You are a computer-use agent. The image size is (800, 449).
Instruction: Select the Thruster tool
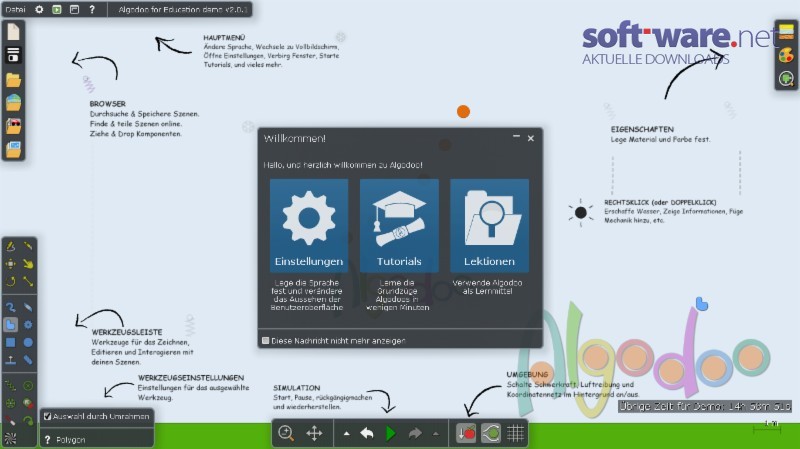[28, 403]
